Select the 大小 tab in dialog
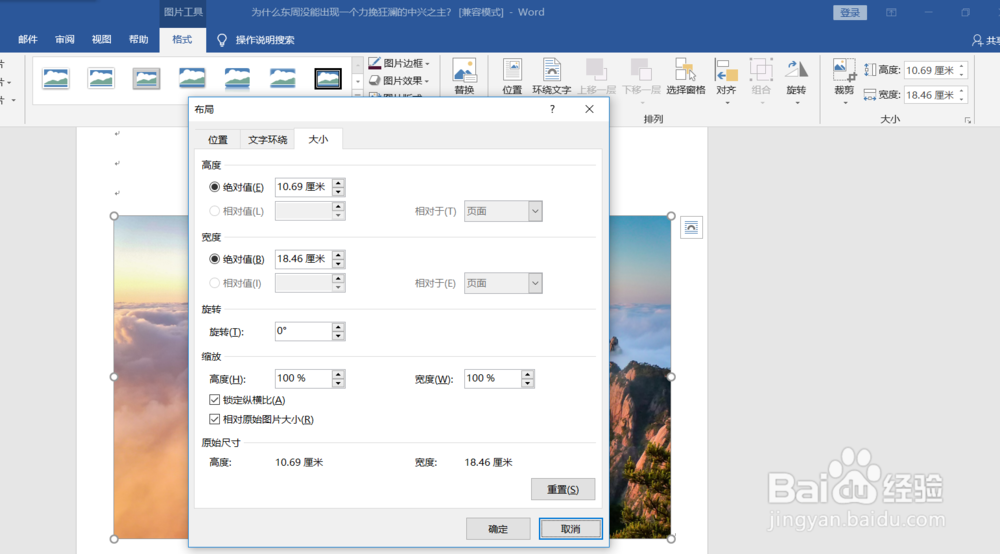Screen dimensions: 1000x554 click(x=318, y=139)
